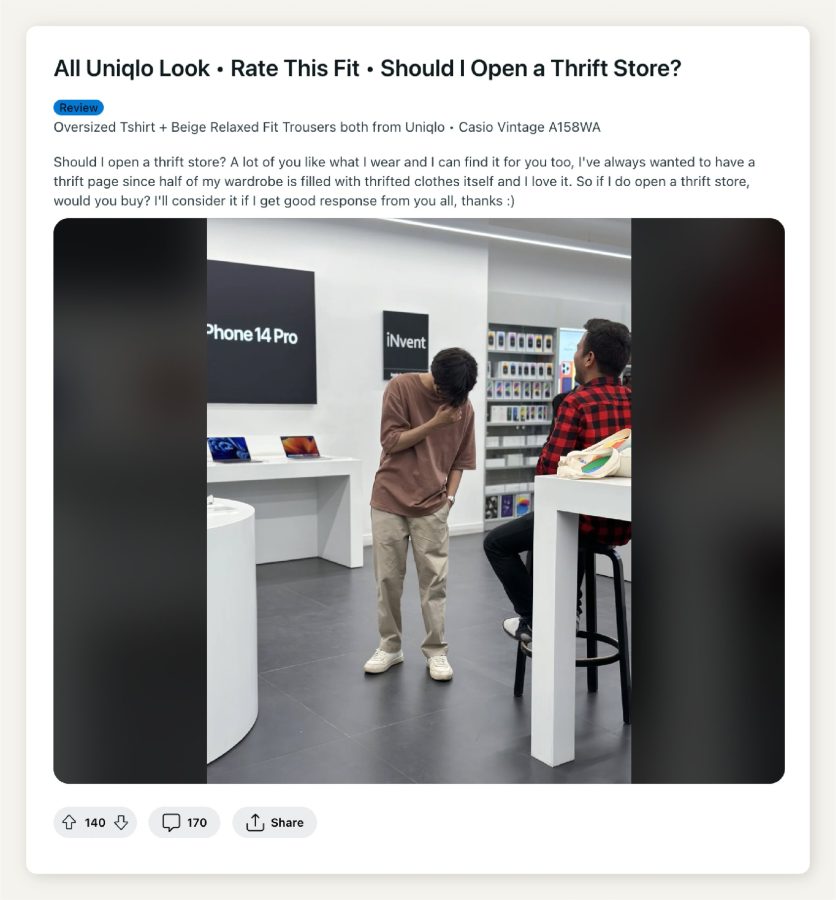Screen dimensions: 836x900
Task: Click the blurred right side of image
Action: (x=708, y=501)
